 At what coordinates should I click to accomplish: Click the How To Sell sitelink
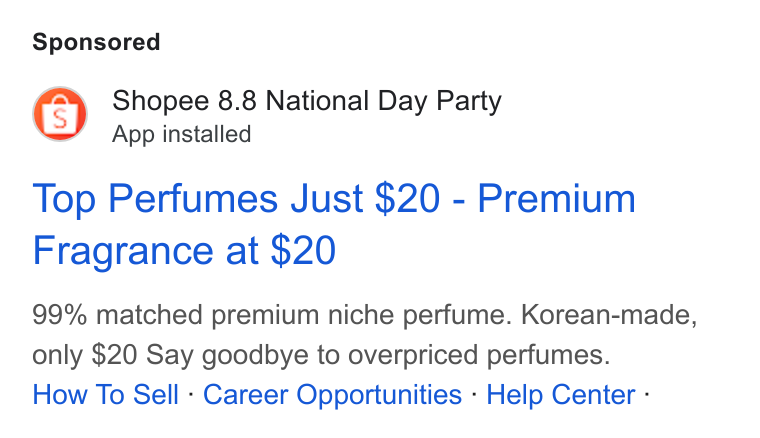click(x=106, y=394)
